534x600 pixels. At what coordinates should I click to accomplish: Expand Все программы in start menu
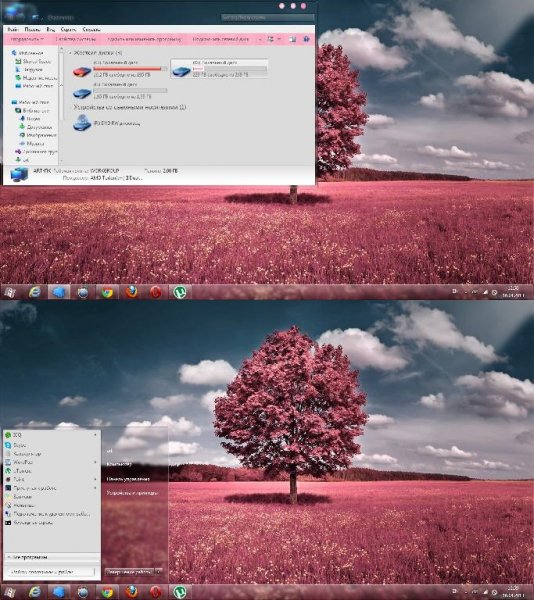29,557
